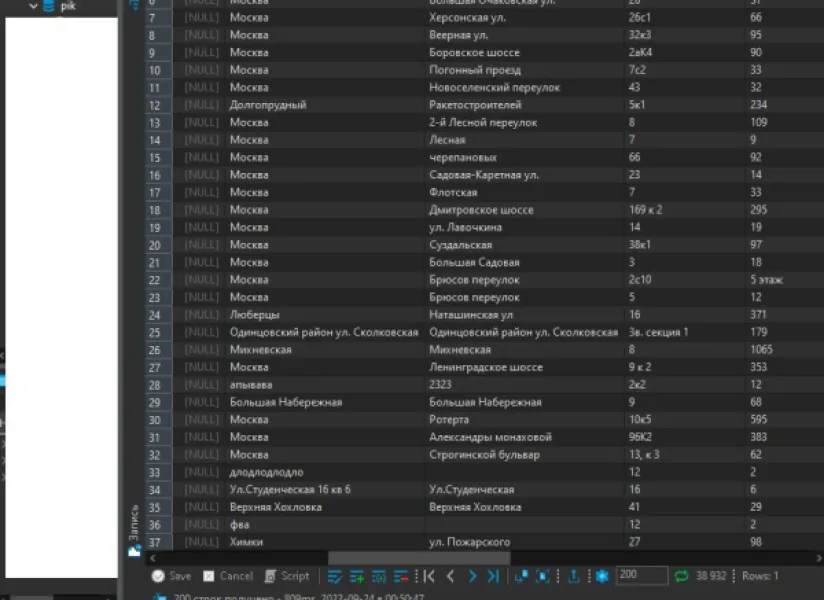Save the pending changes
This screenshot has height=600, width=824.
(172, 576)
